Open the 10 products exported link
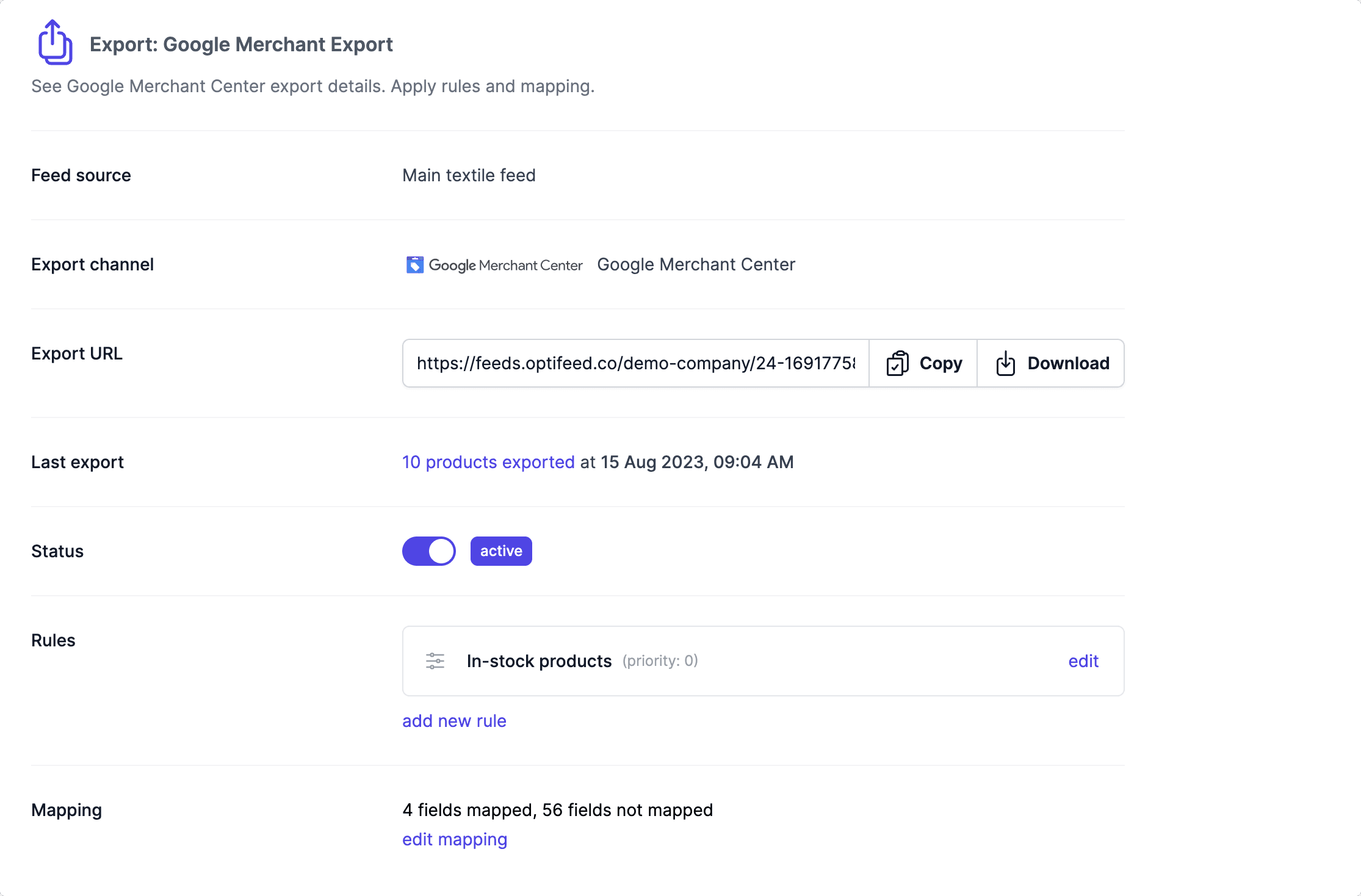Image resolution: width=1361 pixels, height=896 pixels. pyautogui.click(x=488, y=462)
